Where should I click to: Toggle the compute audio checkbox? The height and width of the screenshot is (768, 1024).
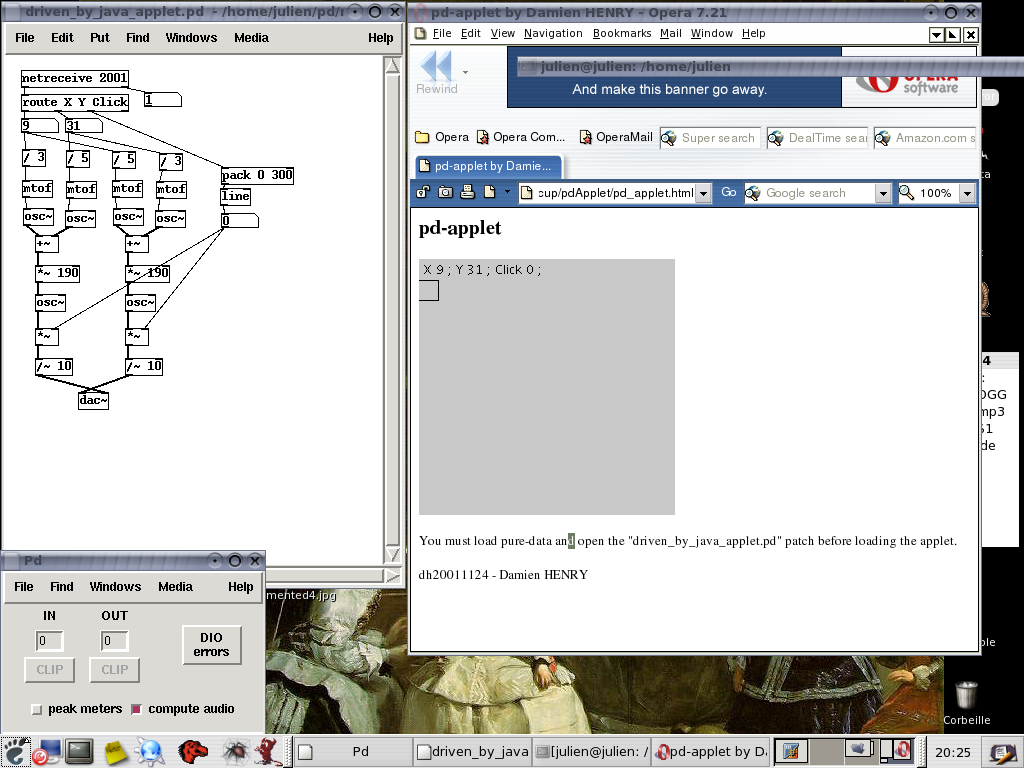137,709
